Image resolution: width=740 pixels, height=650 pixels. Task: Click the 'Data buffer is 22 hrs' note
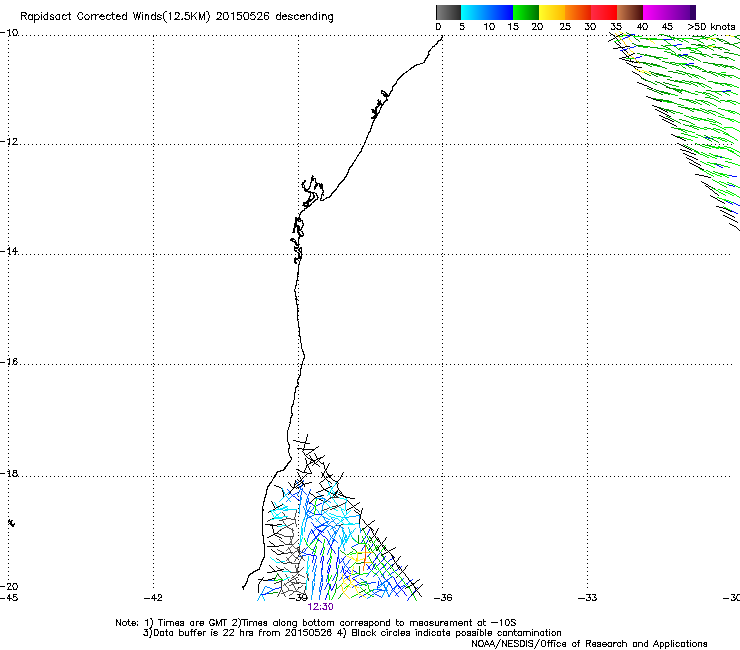(203, 633)
